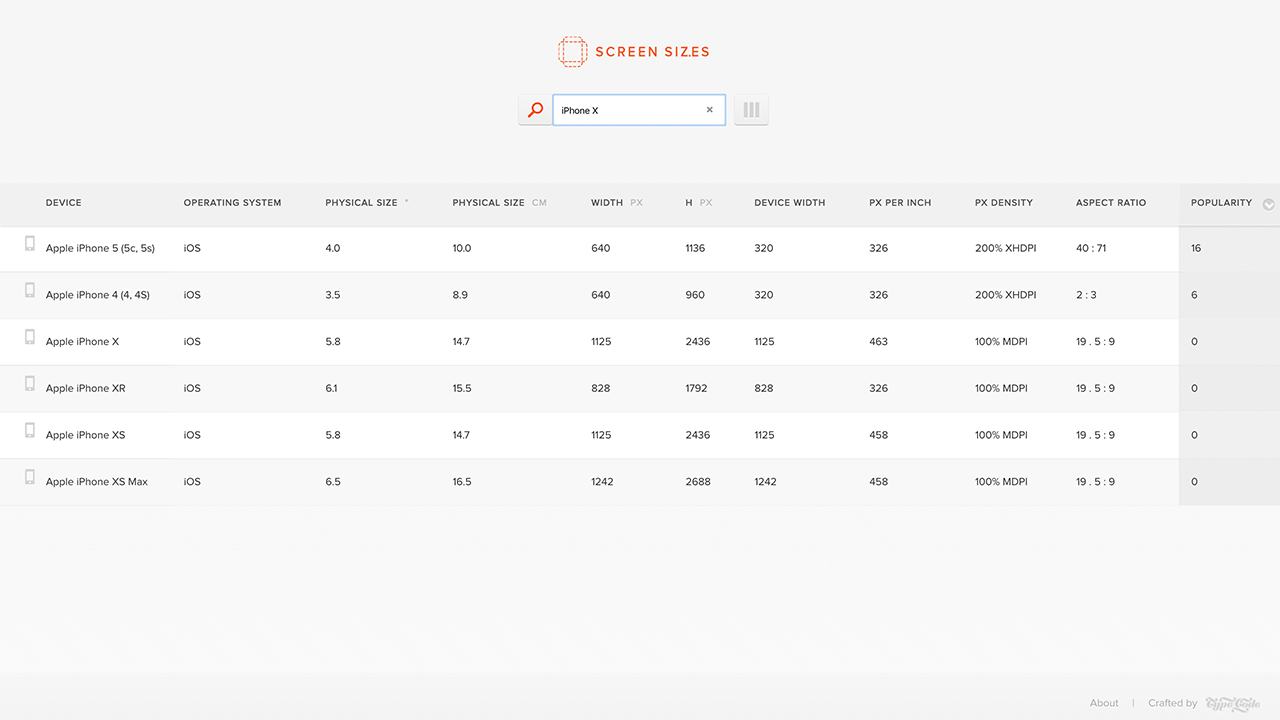Viewport: 1280px width, 720px height.
Task: Select the Apple iPhone XS row
Action: pos(85,435)
